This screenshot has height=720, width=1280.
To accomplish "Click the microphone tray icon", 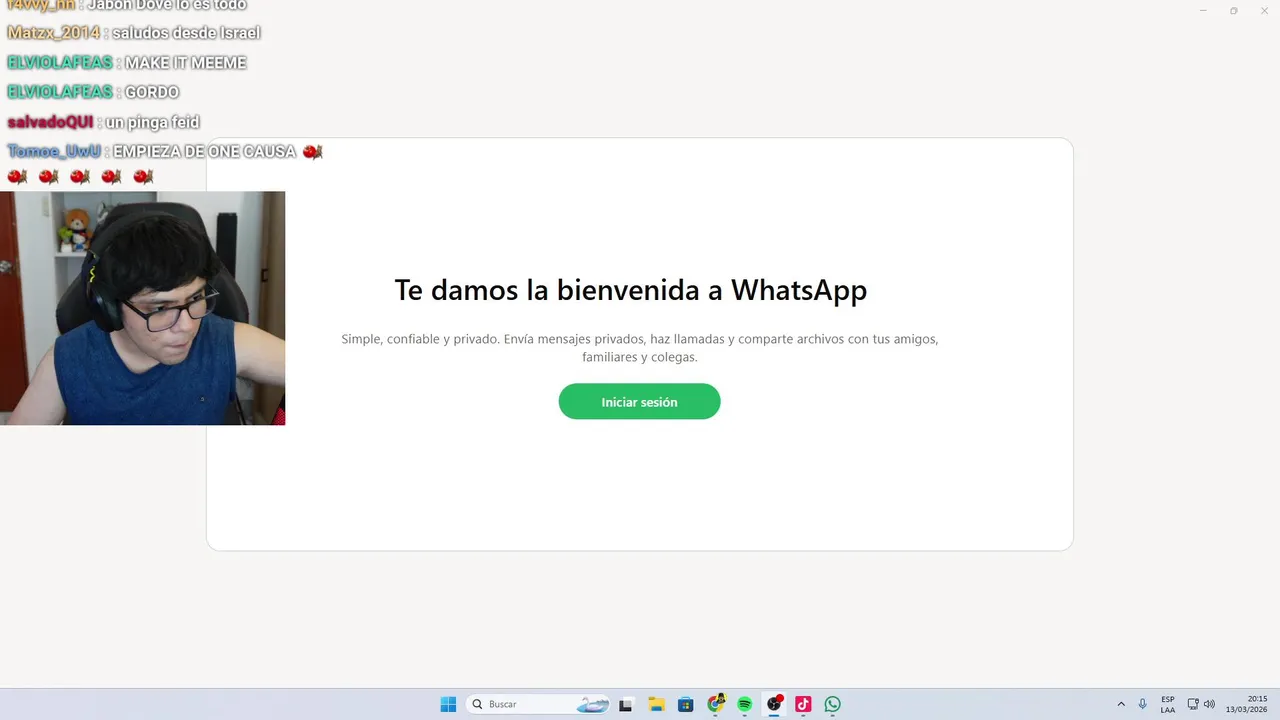I will [x=1142, y=704].
